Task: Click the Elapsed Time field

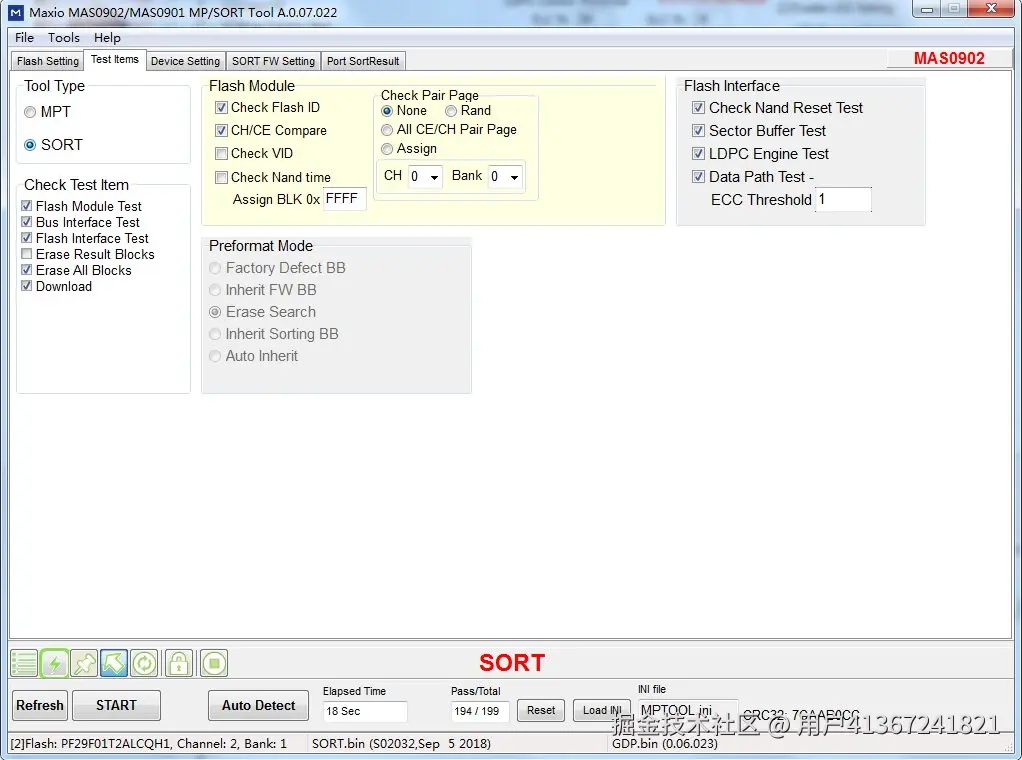Action: tap(365, 711)
